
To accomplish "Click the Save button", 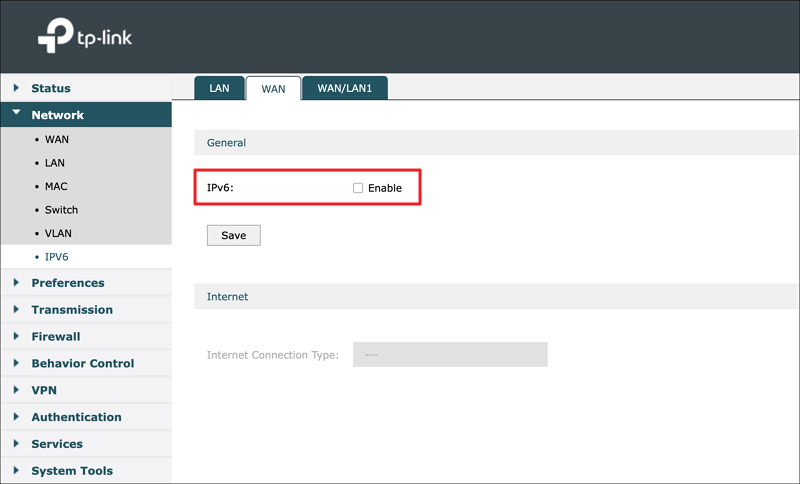I will click(233, 235).
